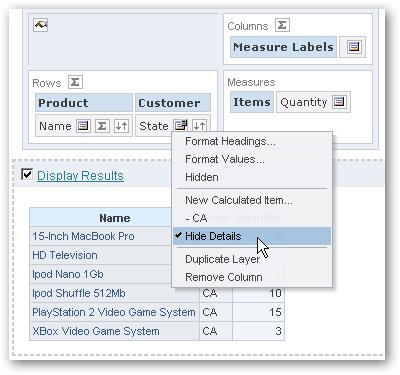Click the Name row field label
The width and height of the screenshot is (400, 375).
tap(55, 126)
